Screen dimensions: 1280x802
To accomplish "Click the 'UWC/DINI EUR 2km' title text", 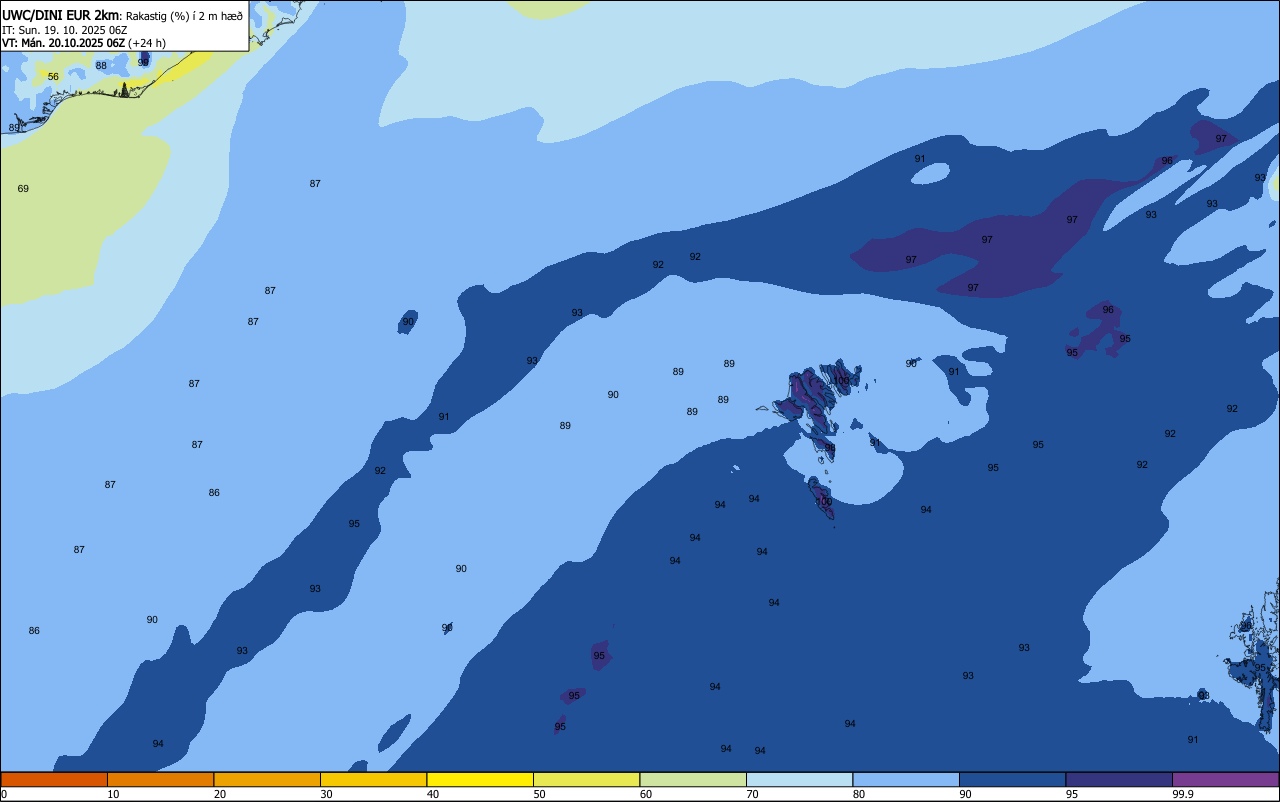I will (x=61, y=15).
